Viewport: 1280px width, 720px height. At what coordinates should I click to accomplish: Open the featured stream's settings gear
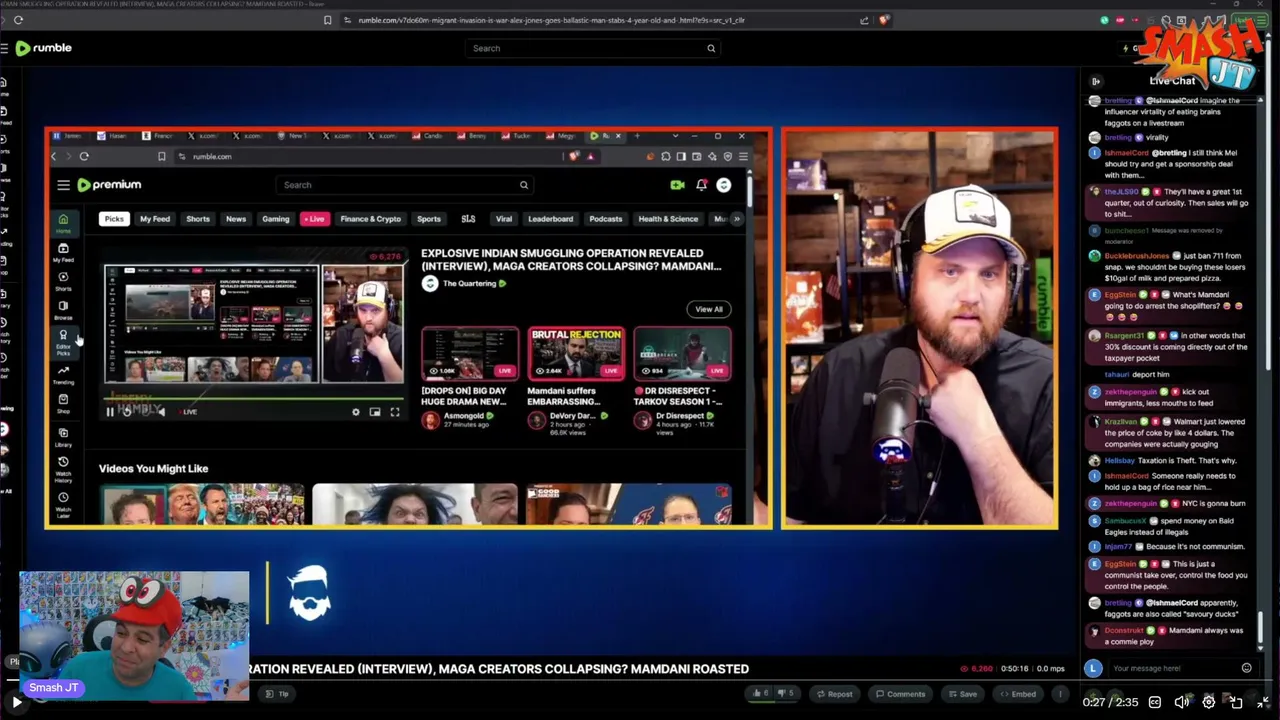pos(355,412)
